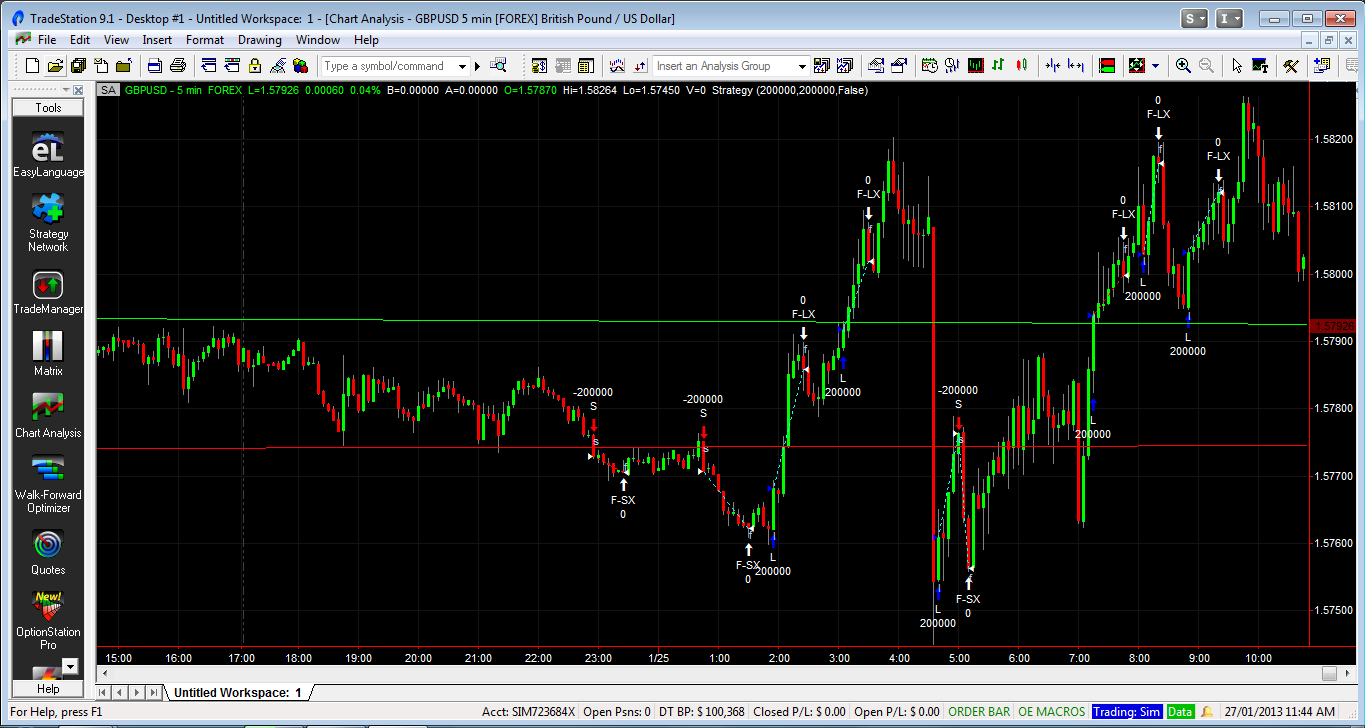Click the colored cubes icon
This screenshot has height=728, width=1365.
point(301,66)
